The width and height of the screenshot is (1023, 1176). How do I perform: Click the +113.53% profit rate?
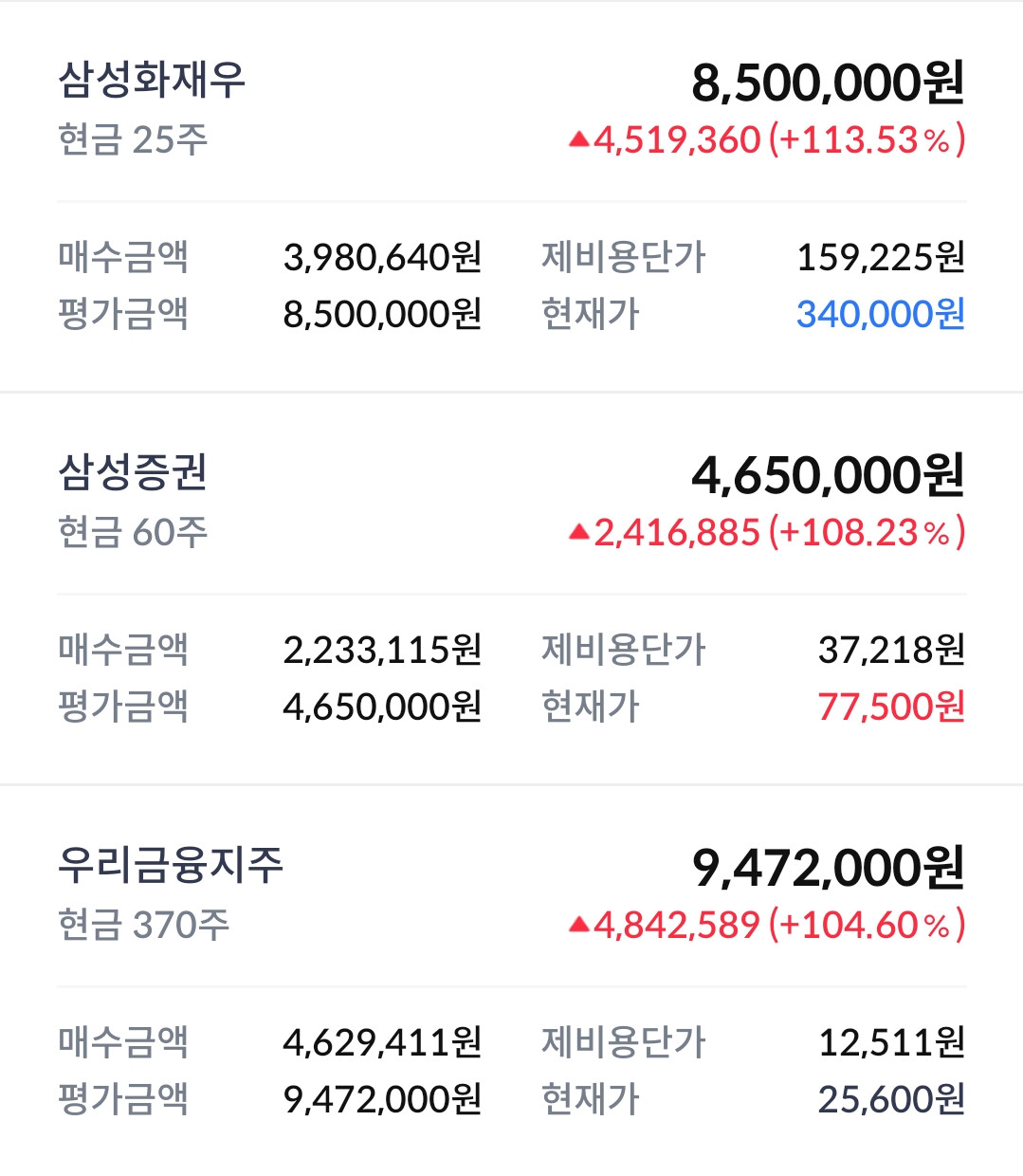867,140
